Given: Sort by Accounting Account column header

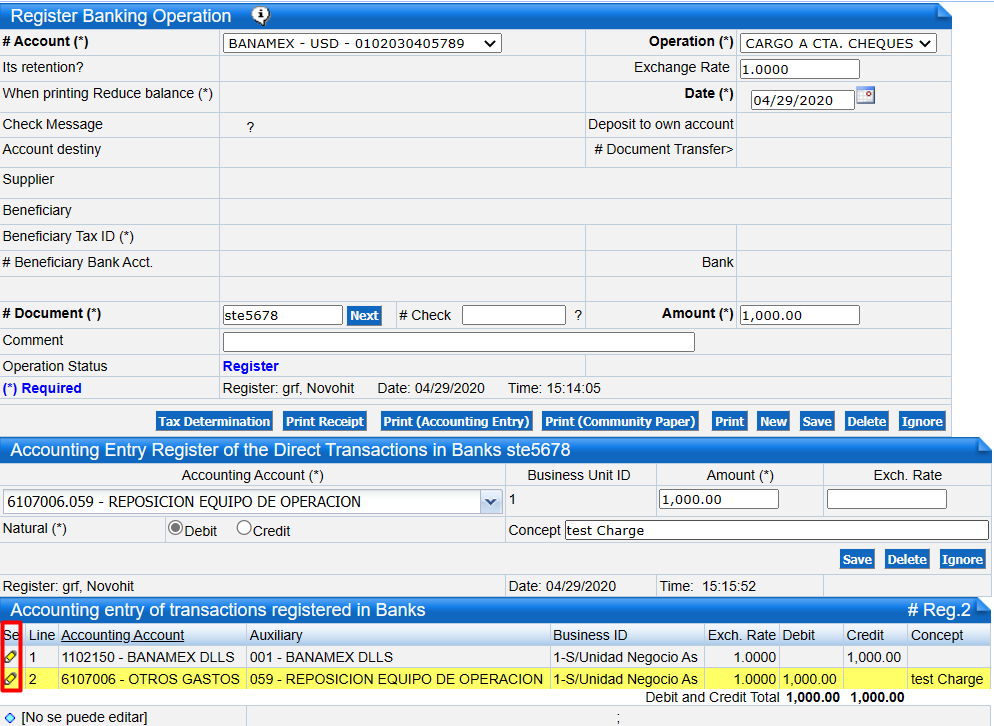Looking at the screenshot, I should [123, 635].
